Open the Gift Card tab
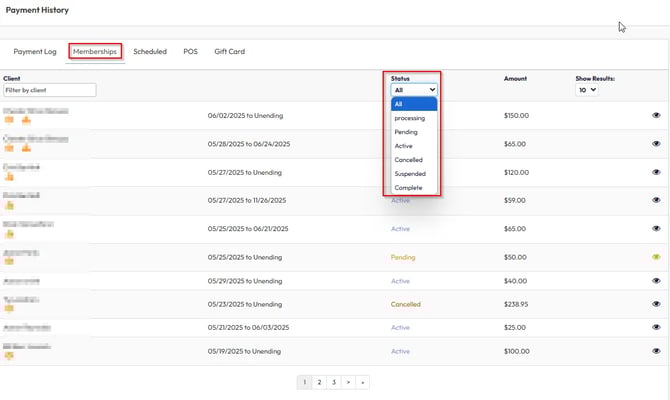 [x=229, y=51]
